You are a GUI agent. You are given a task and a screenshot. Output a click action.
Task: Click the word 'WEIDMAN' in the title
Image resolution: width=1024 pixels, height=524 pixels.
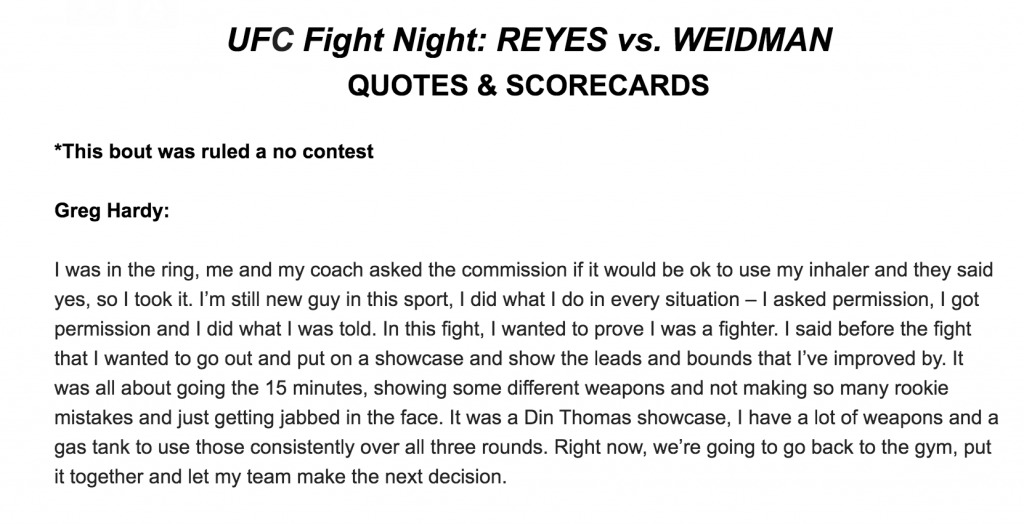coord(752,41)
